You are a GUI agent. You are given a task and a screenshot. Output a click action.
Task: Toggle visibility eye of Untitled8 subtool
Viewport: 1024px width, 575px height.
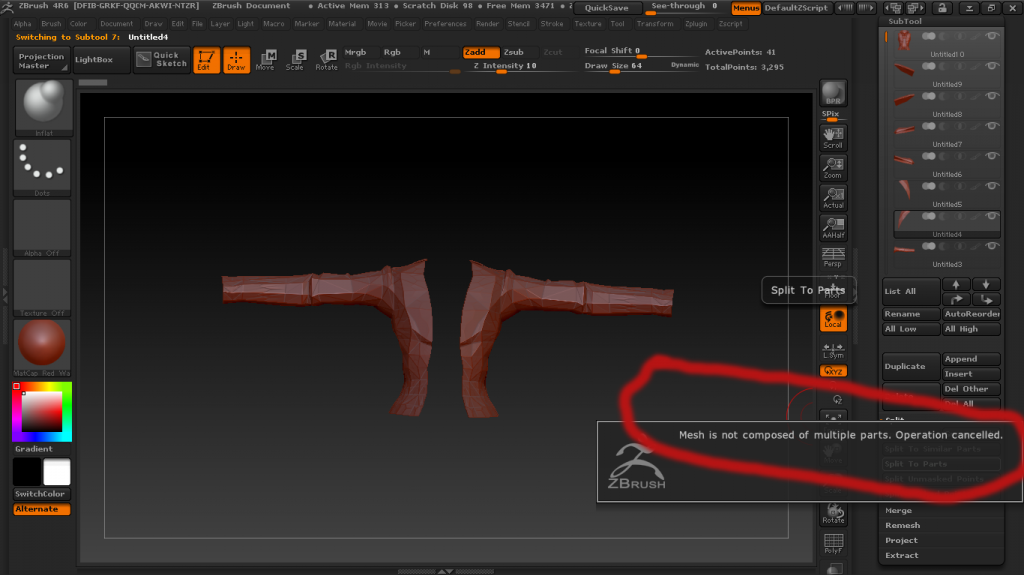[x=991, y=96]
